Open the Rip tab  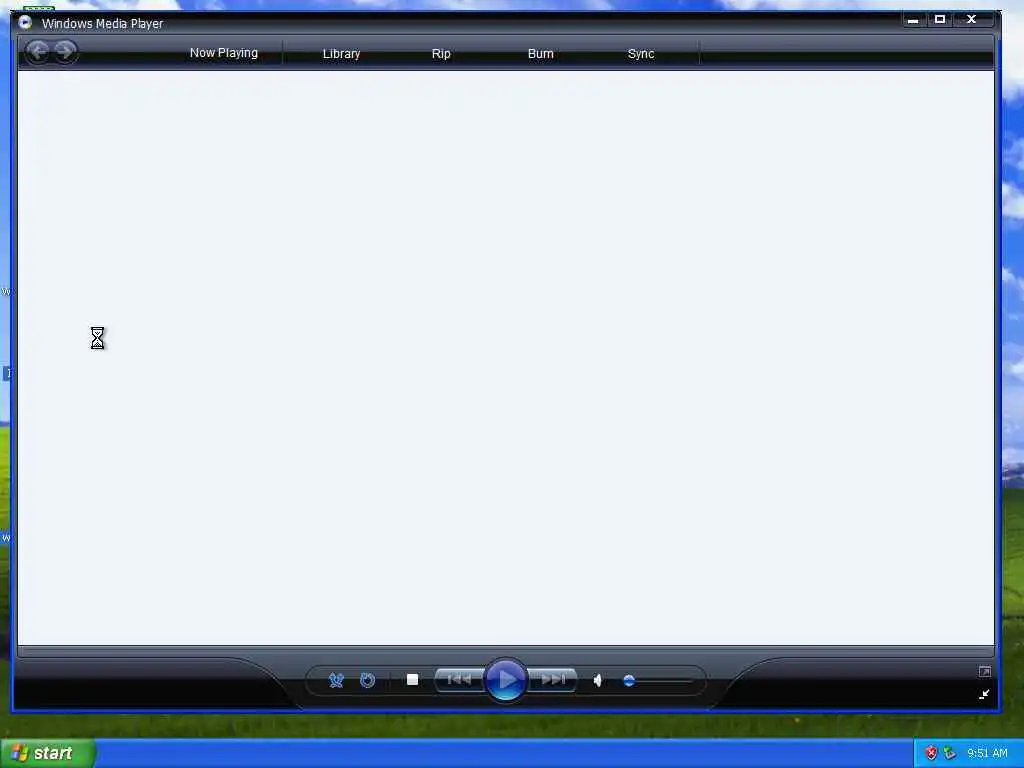(x=441, y=54)
